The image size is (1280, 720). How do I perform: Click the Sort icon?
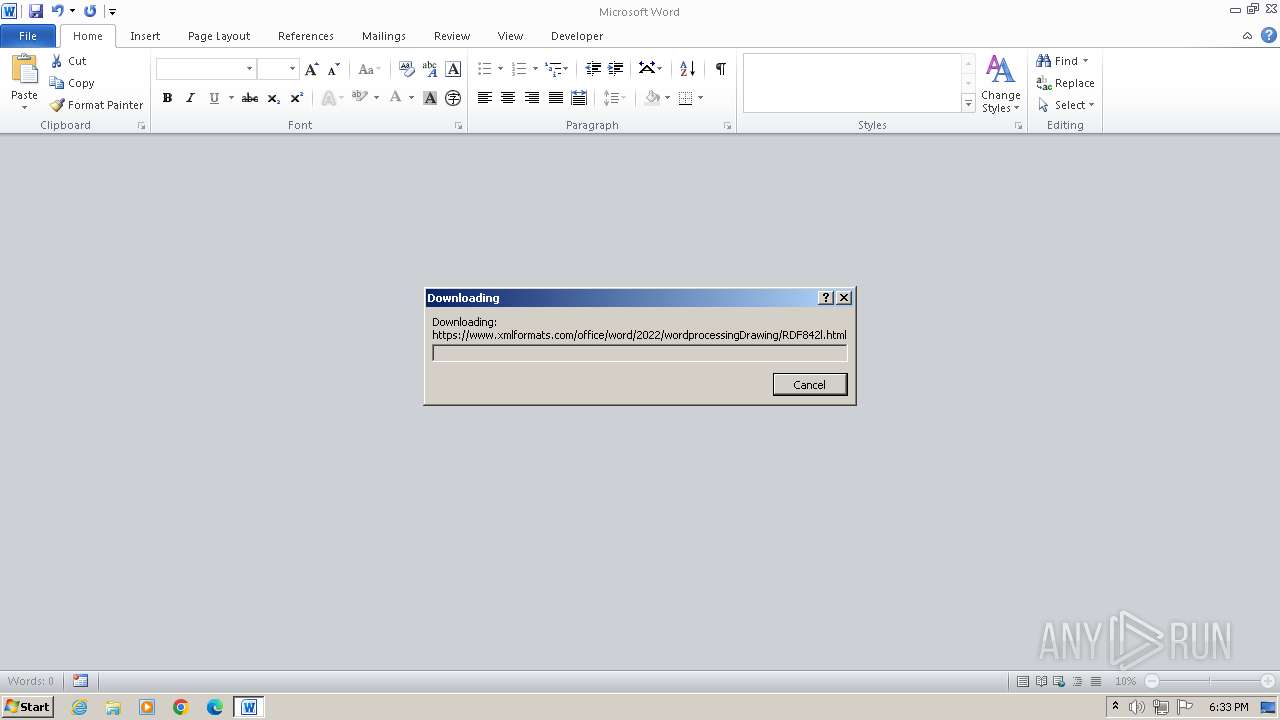pyautogui.click(x=687, y=69)
